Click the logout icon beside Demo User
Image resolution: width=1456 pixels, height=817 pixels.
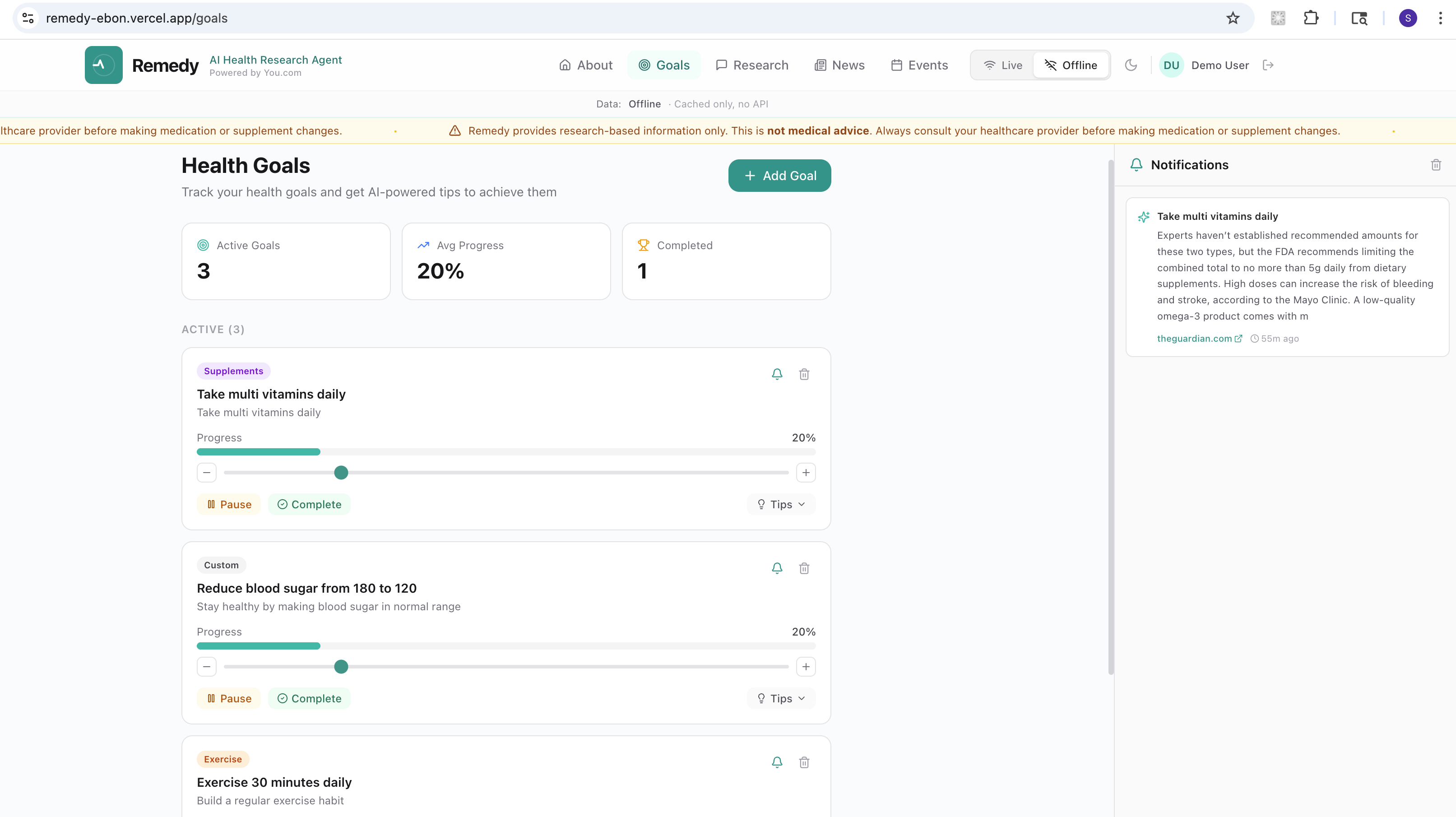coord(1268,65)
